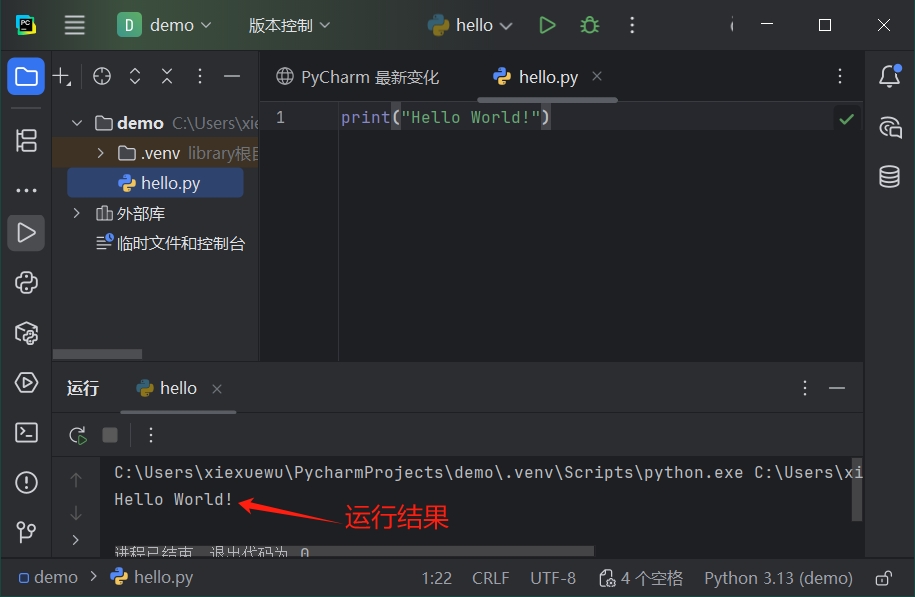Viewport: 915px width, 597px height.
Task: Switch to PyCharm 最新变化 tab
Action: click(357, 77)
